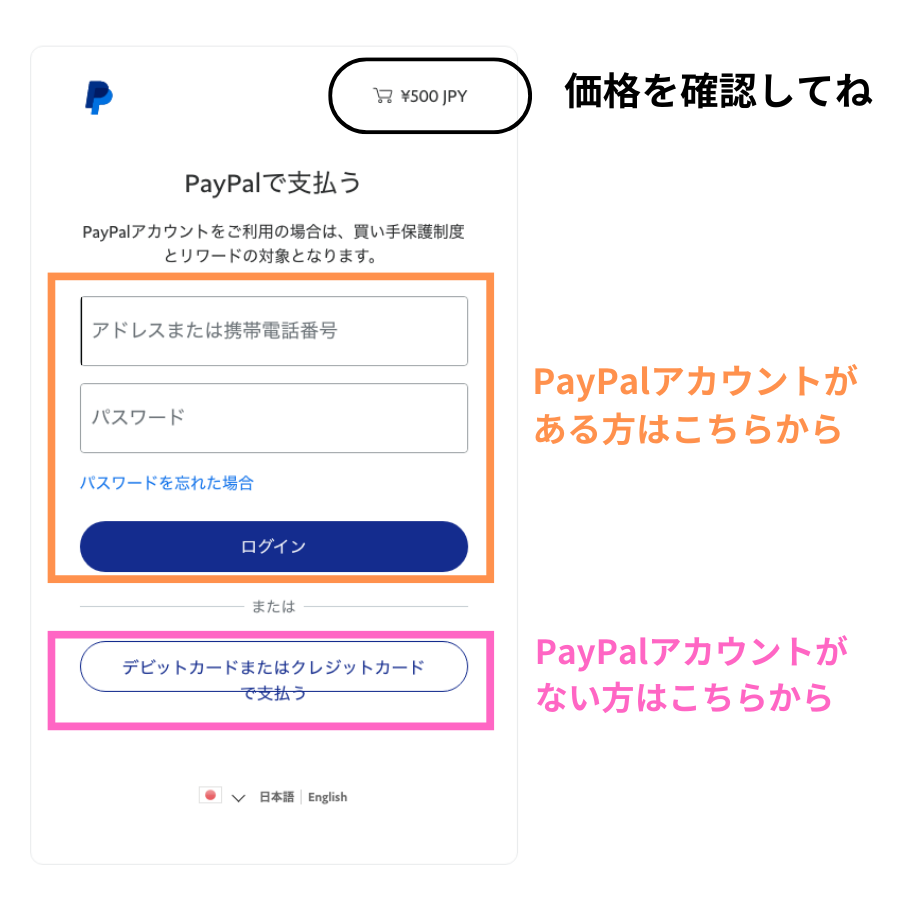The height and width of the screenshot is (900, 900).
Task: Click the 価格を確認してね annotation text
Action: tap(718, 91)
